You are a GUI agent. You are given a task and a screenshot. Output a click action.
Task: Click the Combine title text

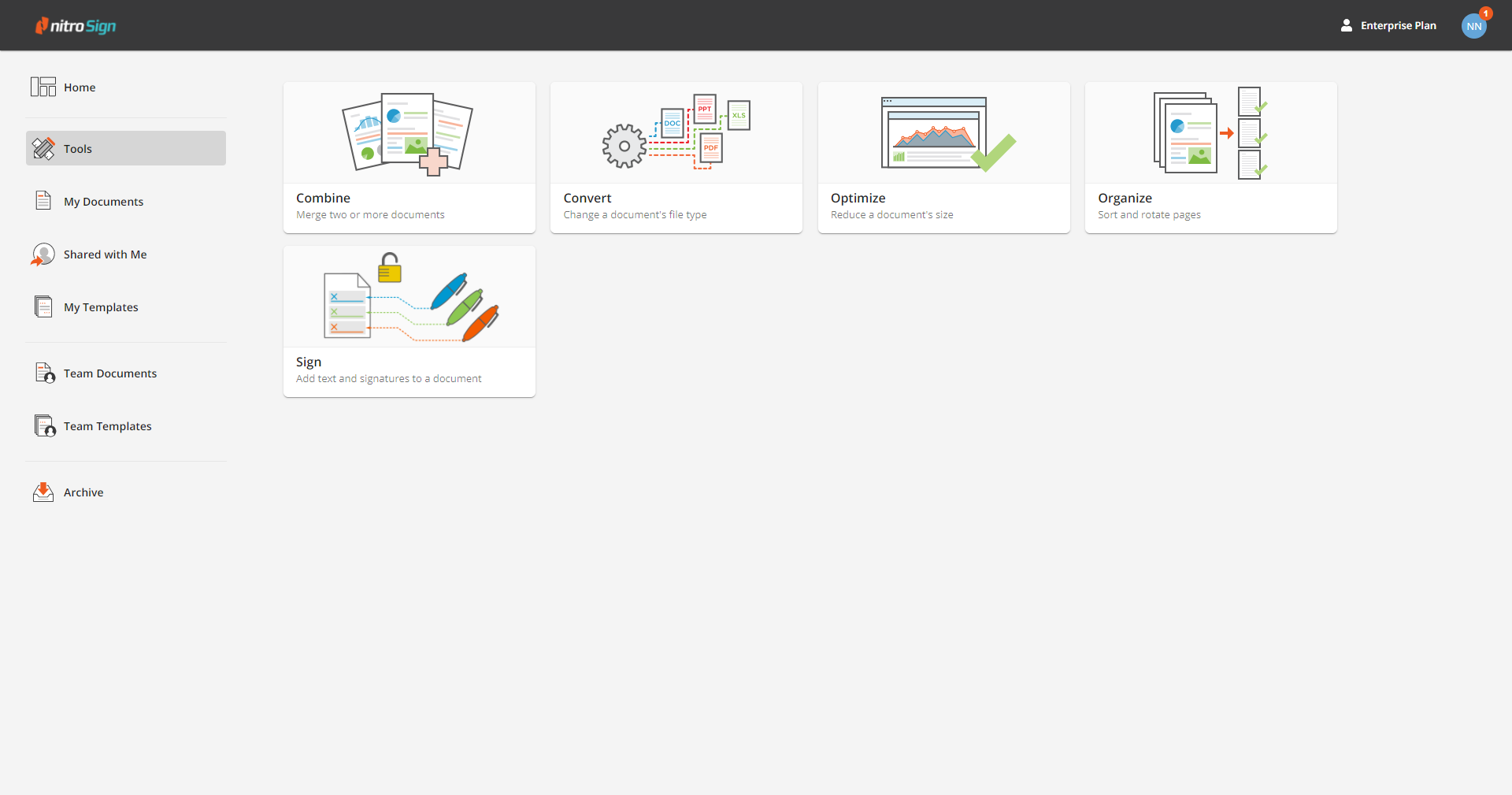tap(323, 198)
